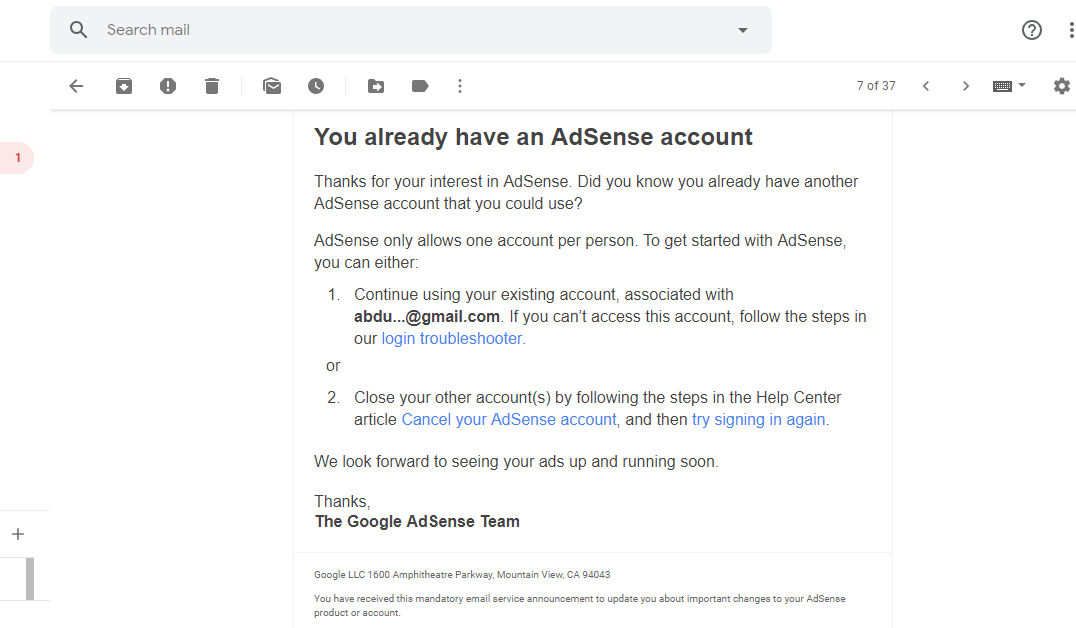Click the plus icon in left sidebar

[x=18, y=534]
